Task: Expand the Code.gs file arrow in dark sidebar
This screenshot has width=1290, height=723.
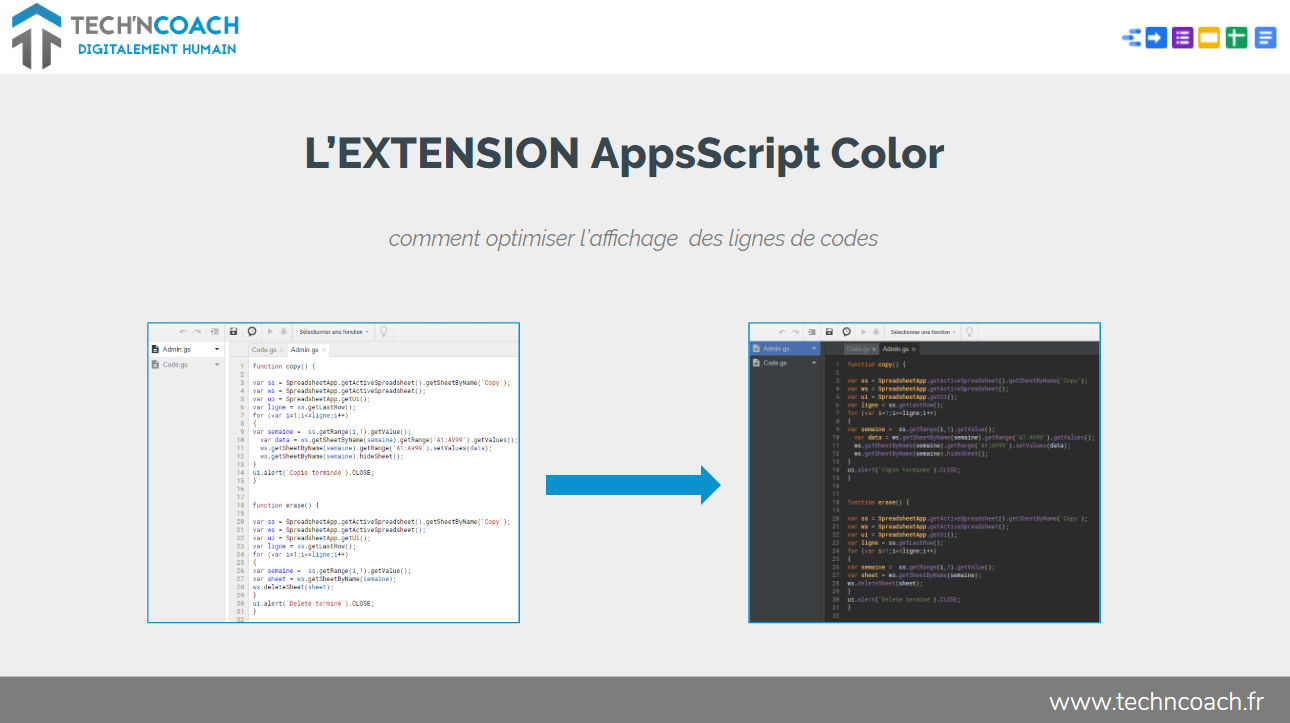Action: click(x=814, y=363)
